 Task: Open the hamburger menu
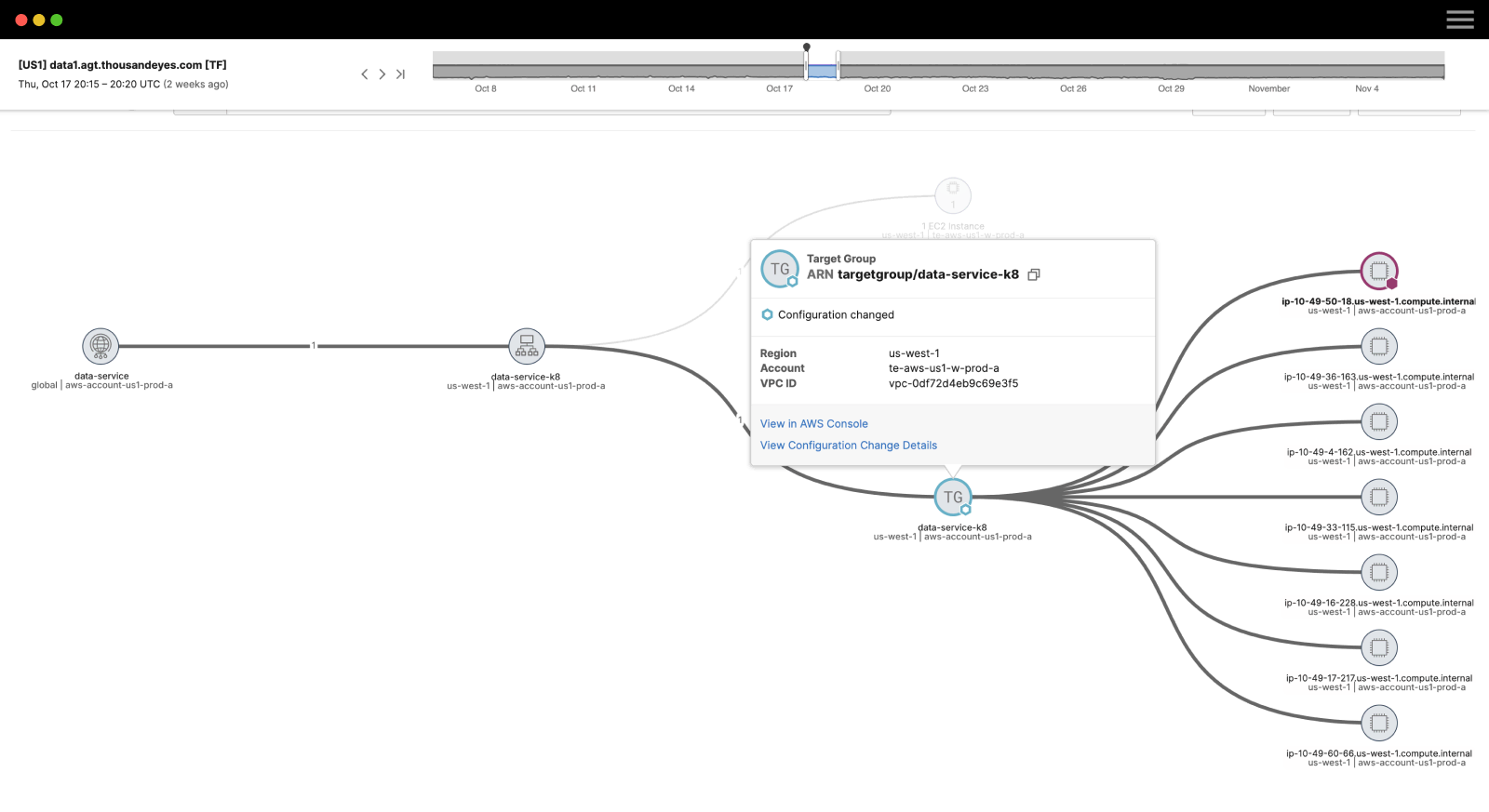(x=1459, y=20)
